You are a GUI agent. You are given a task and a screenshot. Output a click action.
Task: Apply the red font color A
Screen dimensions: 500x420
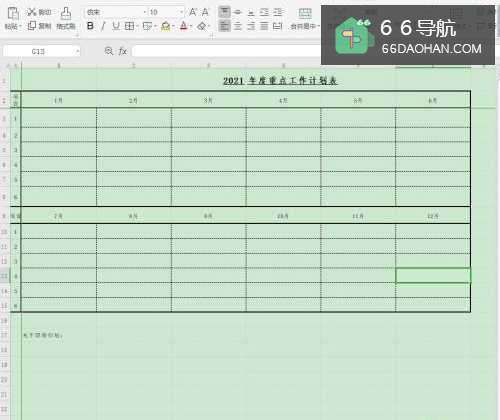[x=183, y=26]
